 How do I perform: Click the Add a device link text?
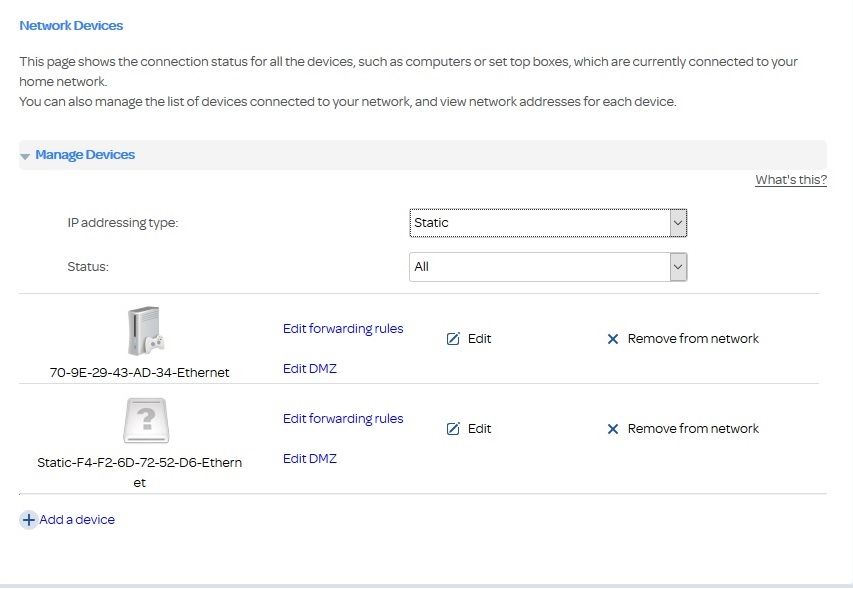tap(77, 520)
